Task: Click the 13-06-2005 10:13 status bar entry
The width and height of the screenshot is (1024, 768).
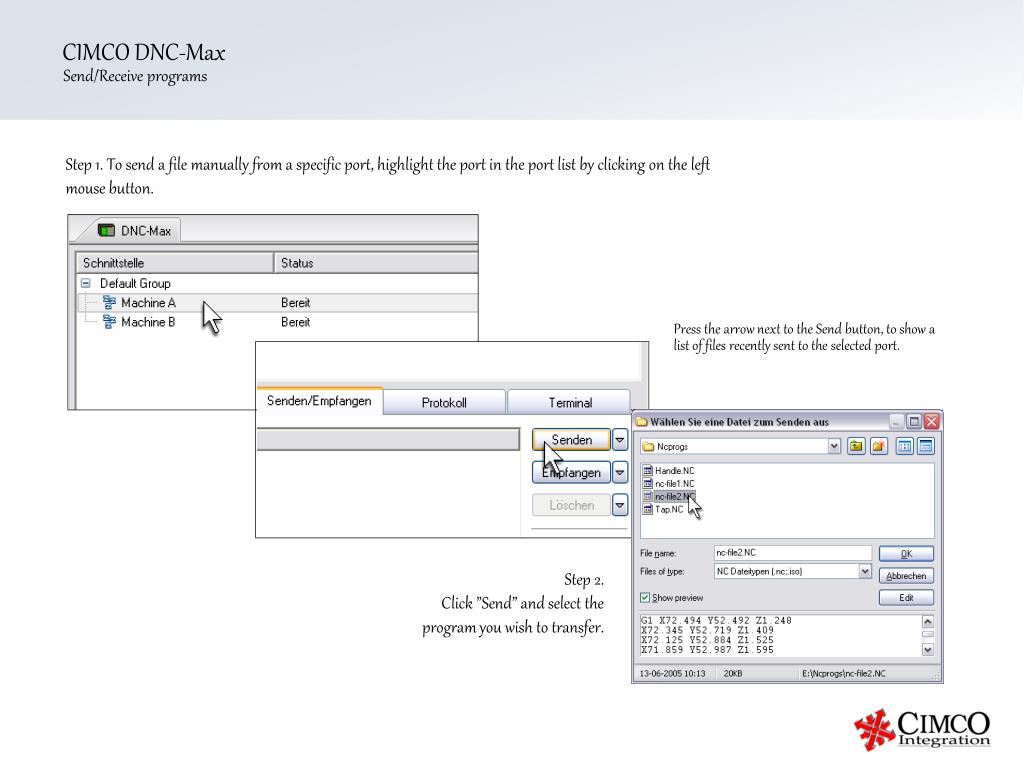Action: coord(672,673)
